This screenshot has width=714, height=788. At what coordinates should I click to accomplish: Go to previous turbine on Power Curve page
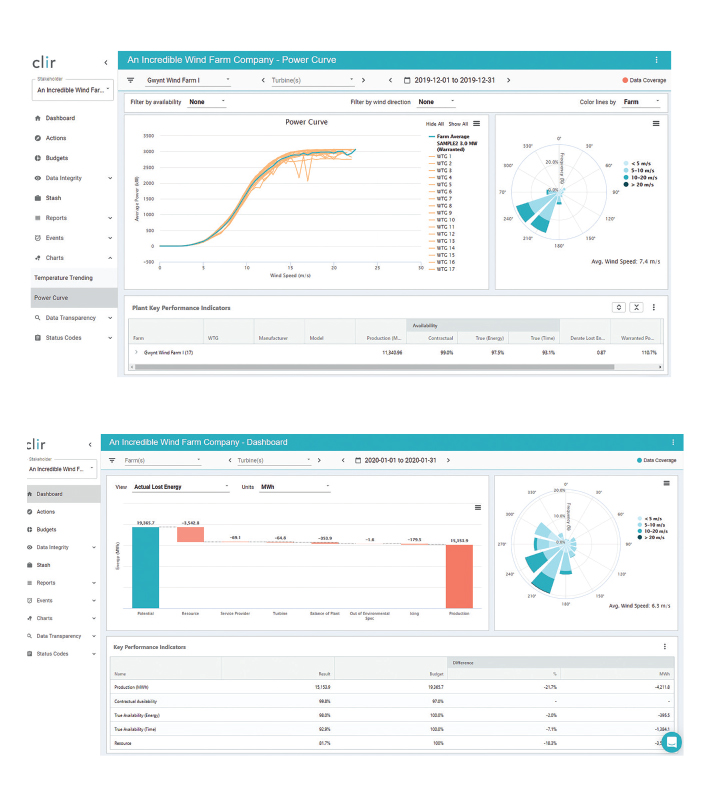tap(263, 80)
